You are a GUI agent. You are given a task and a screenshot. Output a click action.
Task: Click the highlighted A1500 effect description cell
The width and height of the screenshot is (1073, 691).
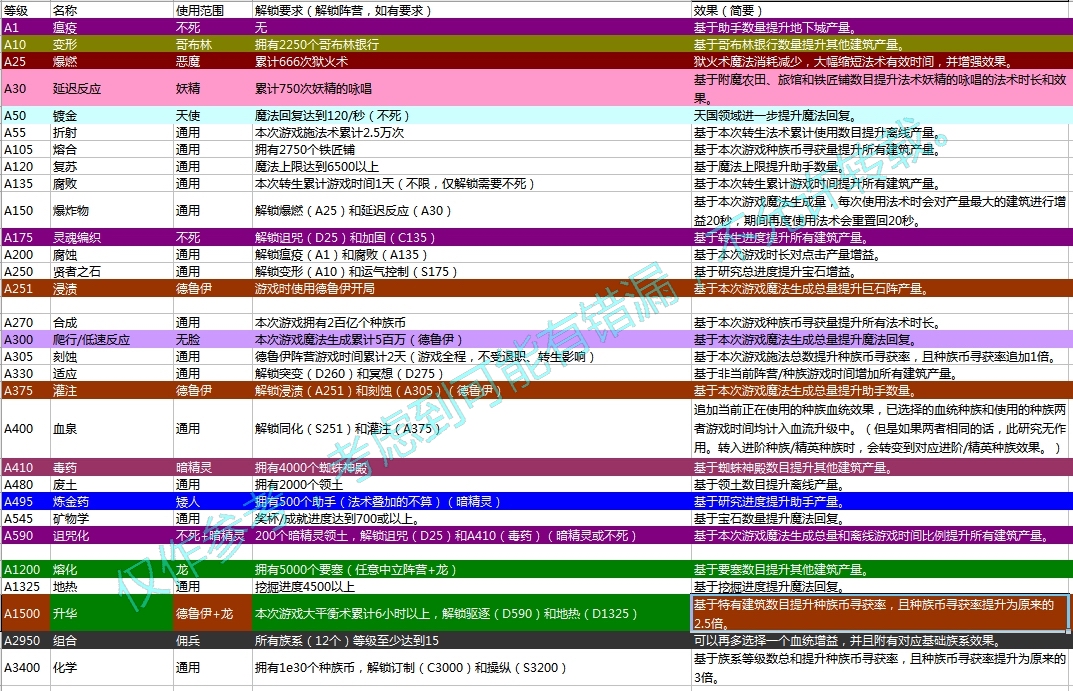tap(881, 614)
